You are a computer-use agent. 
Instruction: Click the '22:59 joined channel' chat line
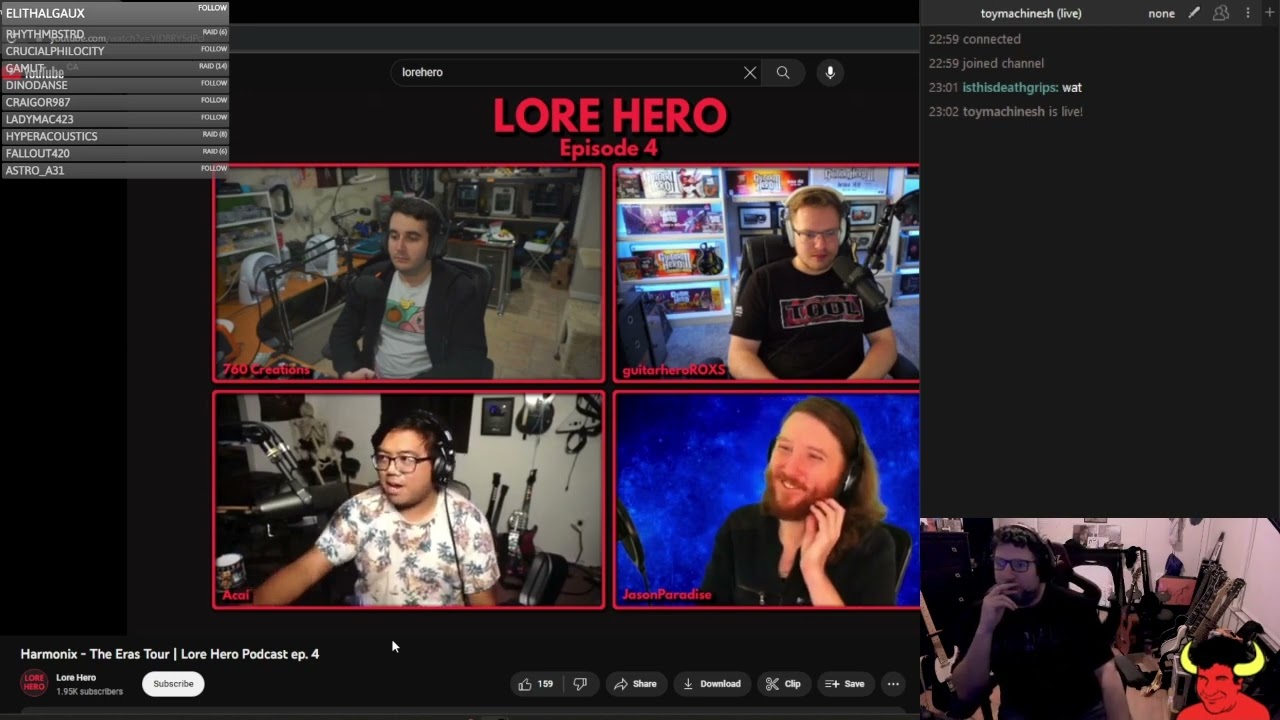tap(986, 63)
